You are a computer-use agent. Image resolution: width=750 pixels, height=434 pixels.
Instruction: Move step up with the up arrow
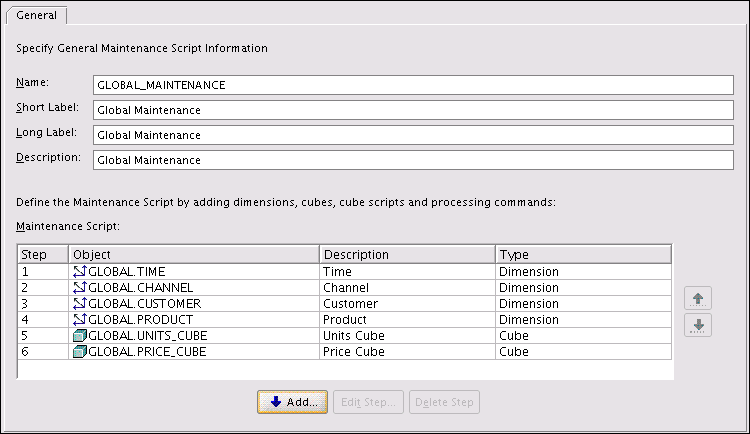pyautogui.click(x=698, y=297)
